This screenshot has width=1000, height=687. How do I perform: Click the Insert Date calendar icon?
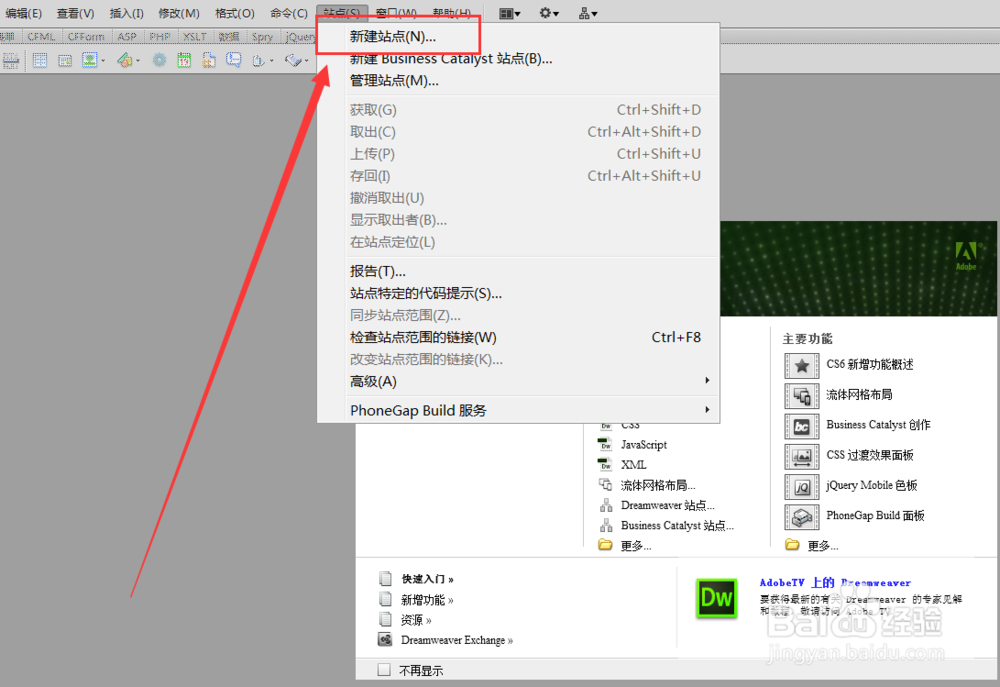tap(184, 61)
